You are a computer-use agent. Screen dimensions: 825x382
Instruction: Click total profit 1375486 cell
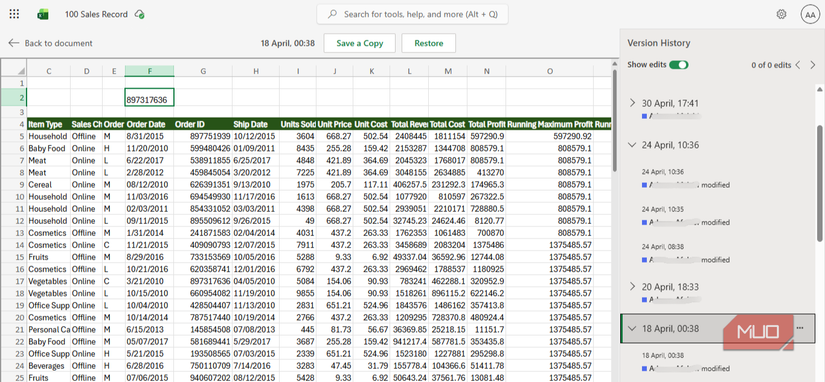[487, 245]
